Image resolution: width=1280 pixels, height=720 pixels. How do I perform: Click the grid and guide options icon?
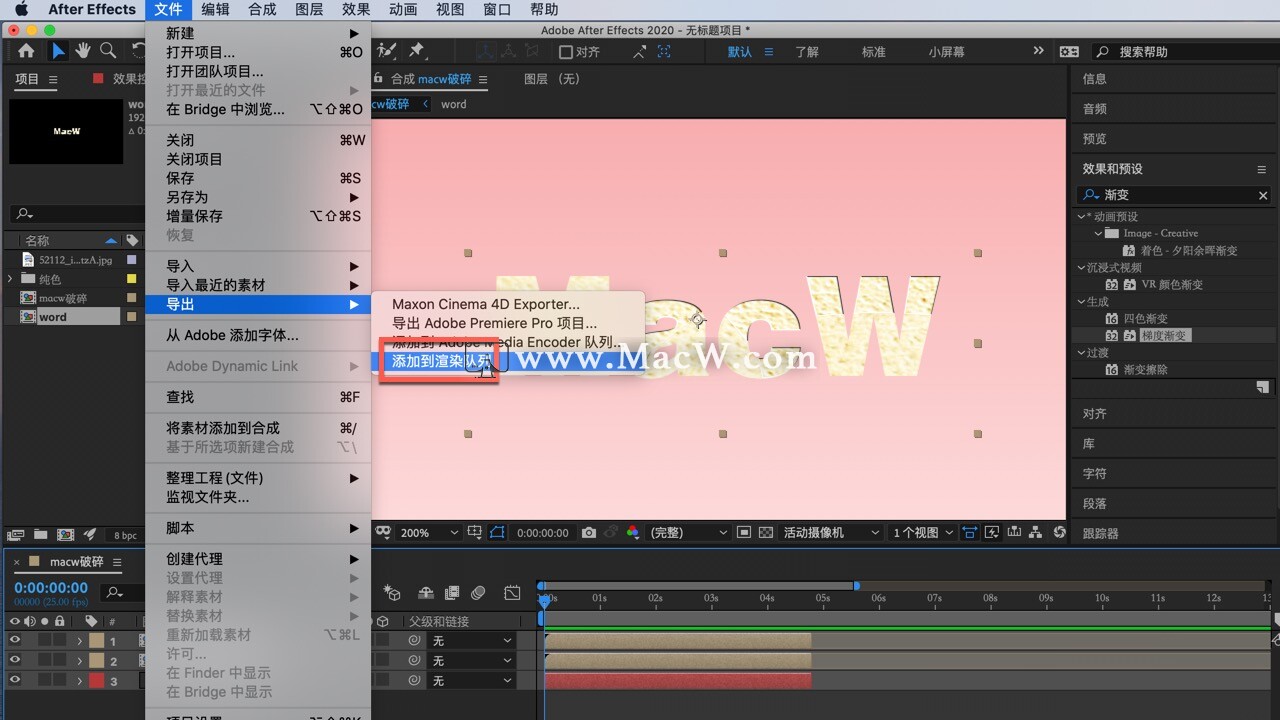click(x=474, y=533)
